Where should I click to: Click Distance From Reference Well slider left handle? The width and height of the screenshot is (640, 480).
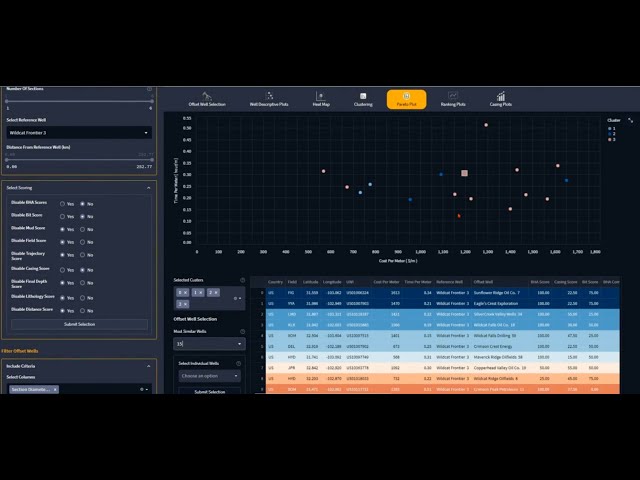tap(7, 160)
